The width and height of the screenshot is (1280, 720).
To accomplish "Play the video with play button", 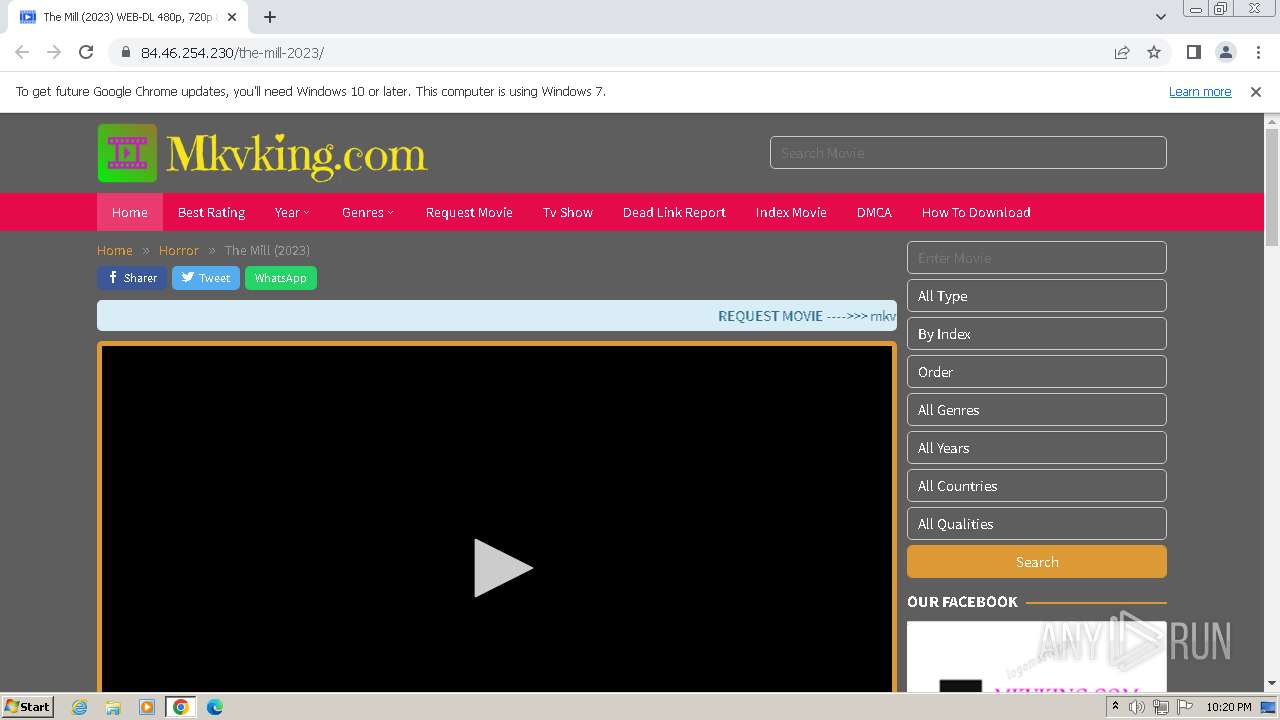I will pos(502,568).
